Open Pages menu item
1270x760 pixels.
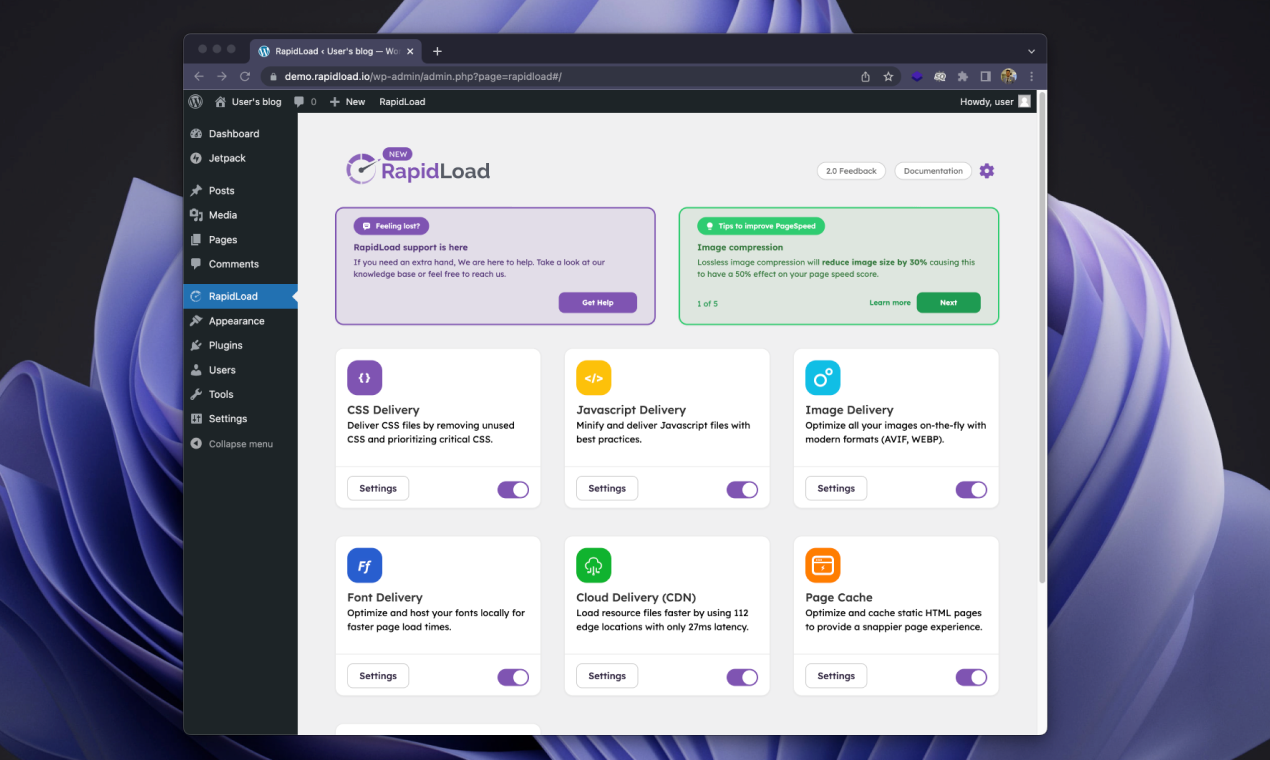(240, 240)
